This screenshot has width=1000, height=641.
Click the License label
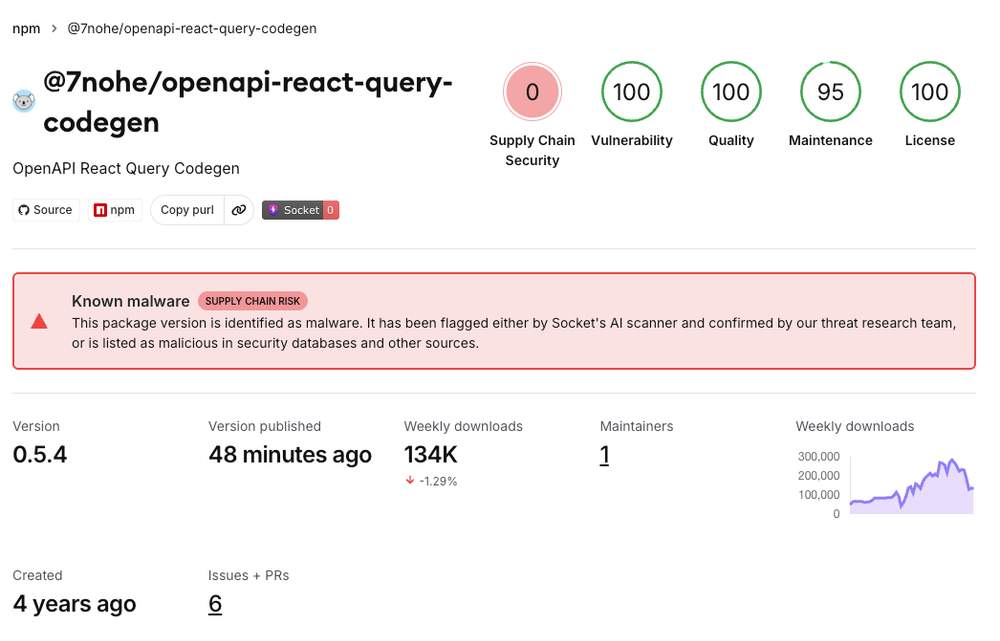coord(930,140)
